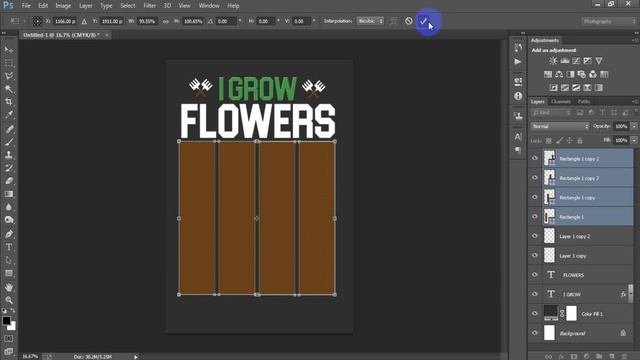Open the Actions panel icon
This screenshot has height=360, width=640.
coord(518,62)
